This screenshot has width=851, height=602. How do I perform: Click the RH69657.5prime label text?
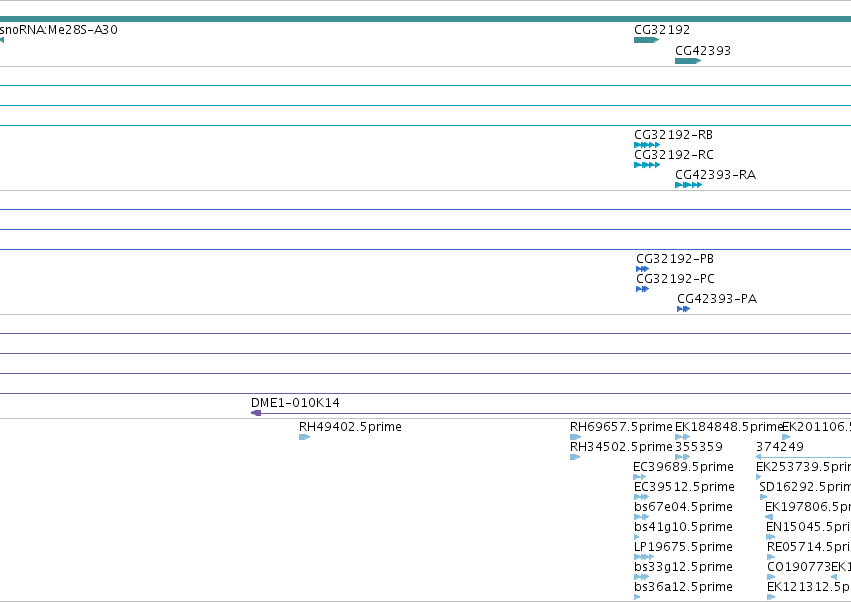(621, 427)
